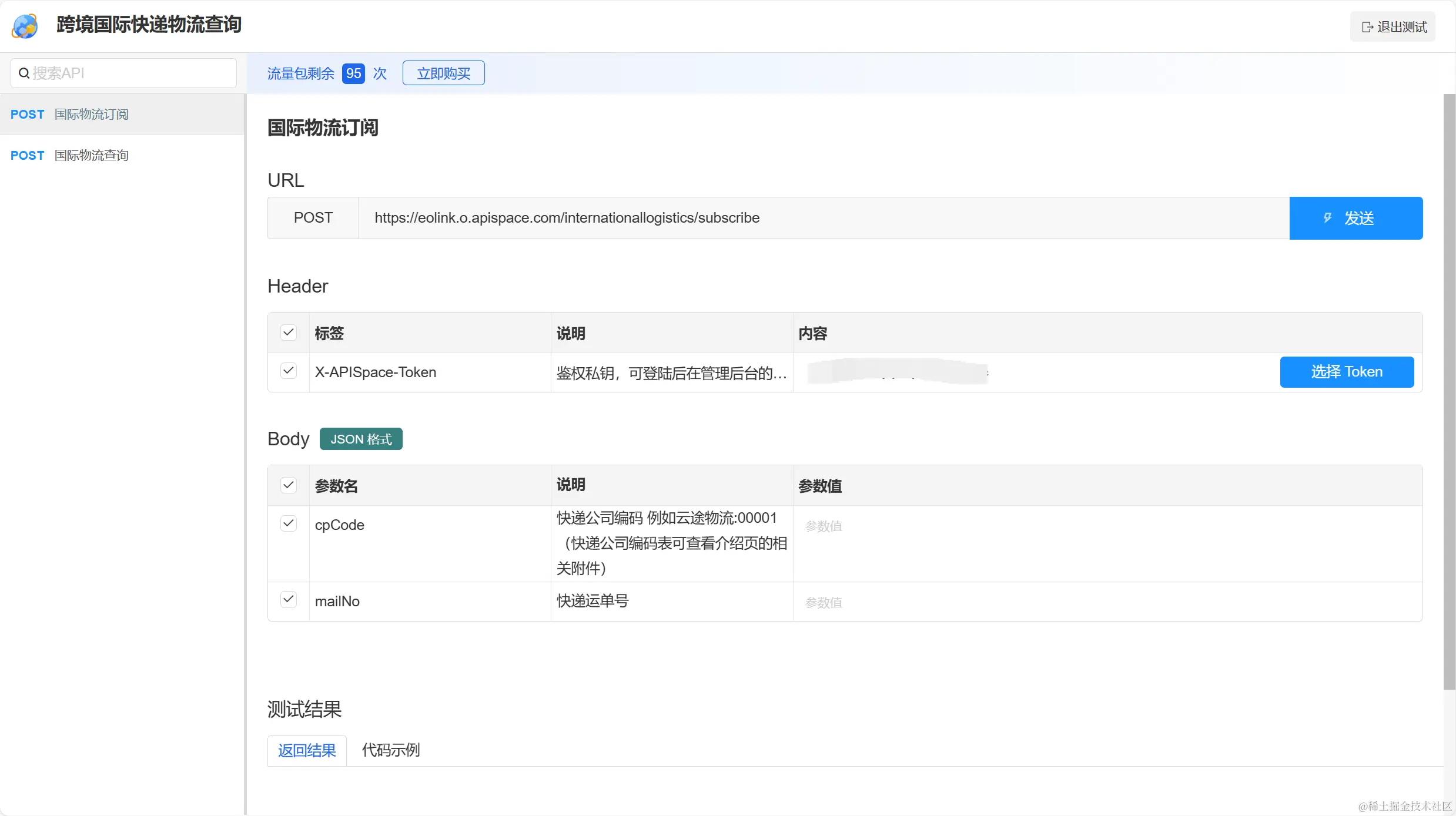Click the JSON 格式 badge next to Body
The width and height of the screenshot is (1456, 816).
pos(360,439)
